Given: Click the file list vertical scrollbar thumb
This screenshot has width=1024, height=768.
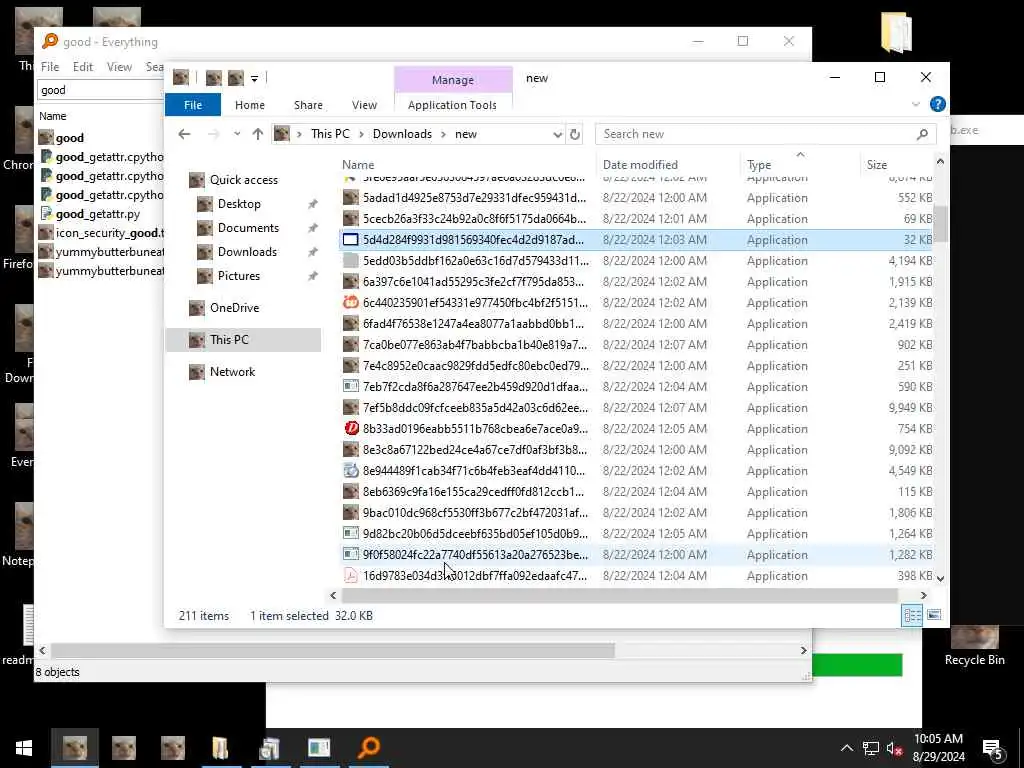Looking at the screenshot, I should (940, 223).
